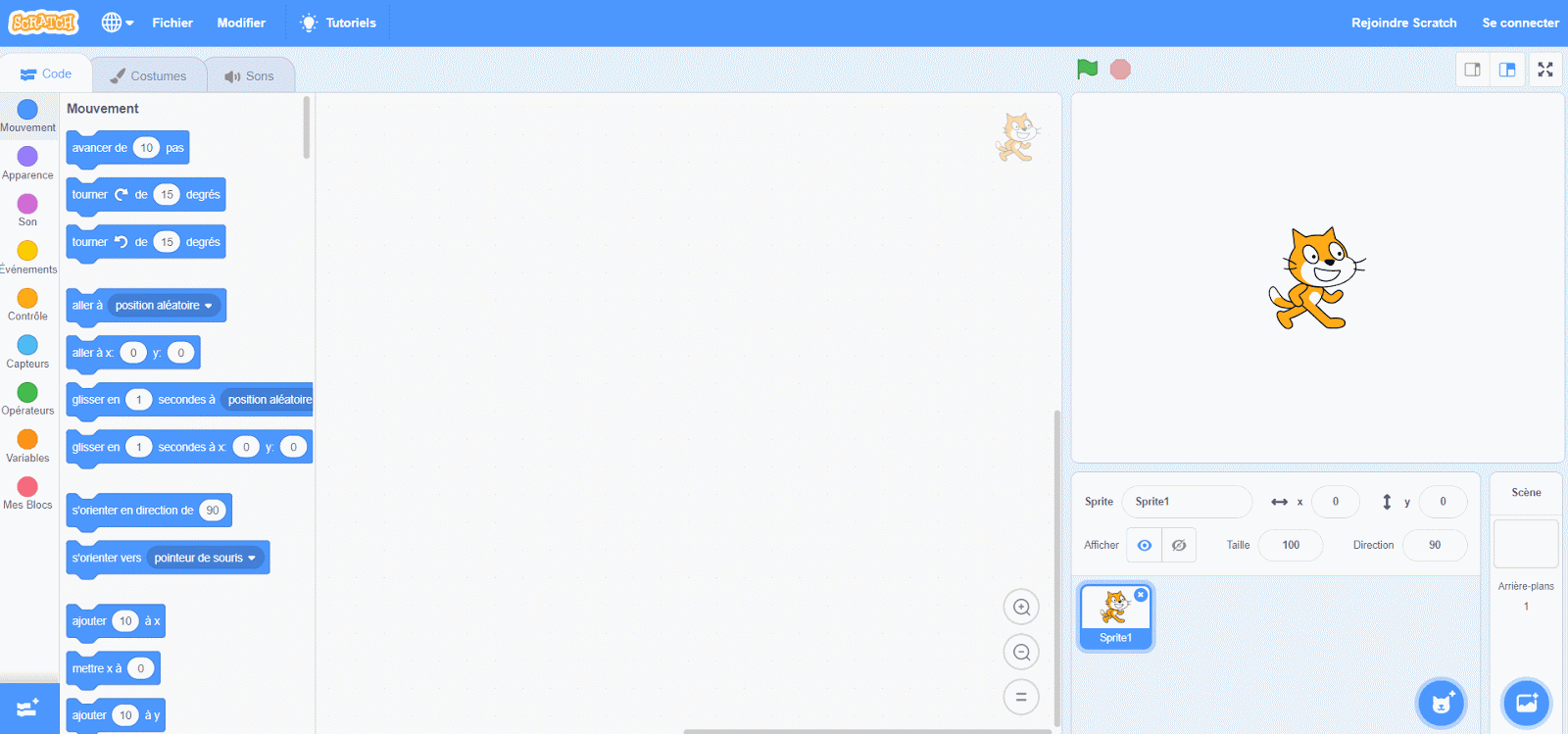Switch to the Sons tab

[x=250, y=75]
